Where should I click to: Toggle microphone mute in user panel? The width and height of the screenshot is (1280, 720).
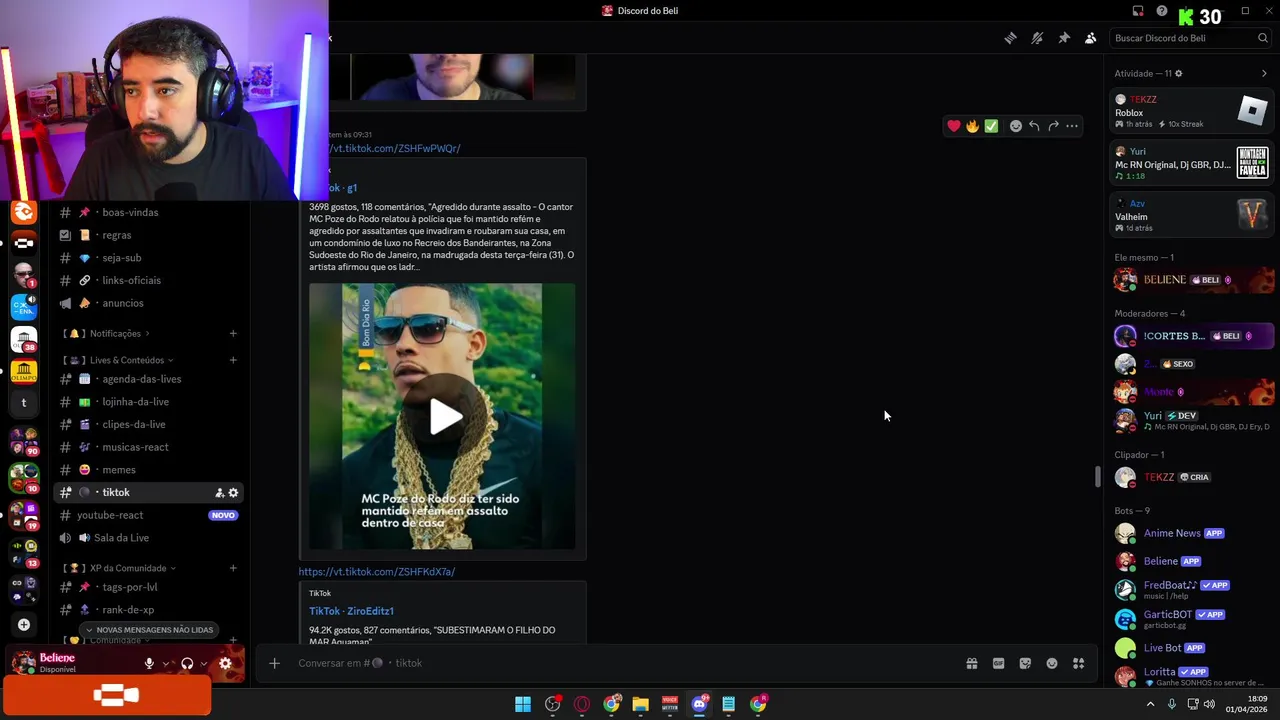point(149,663)
